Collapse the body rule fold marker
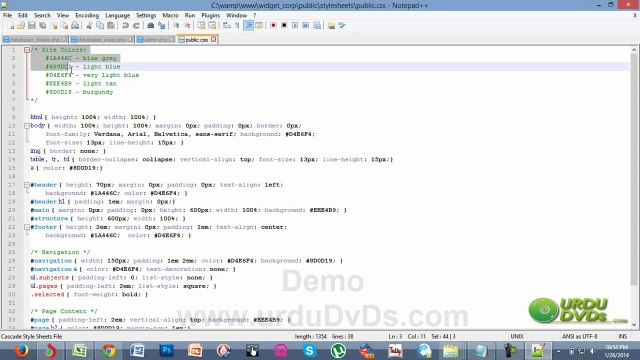640x360 pixels. 27,126
